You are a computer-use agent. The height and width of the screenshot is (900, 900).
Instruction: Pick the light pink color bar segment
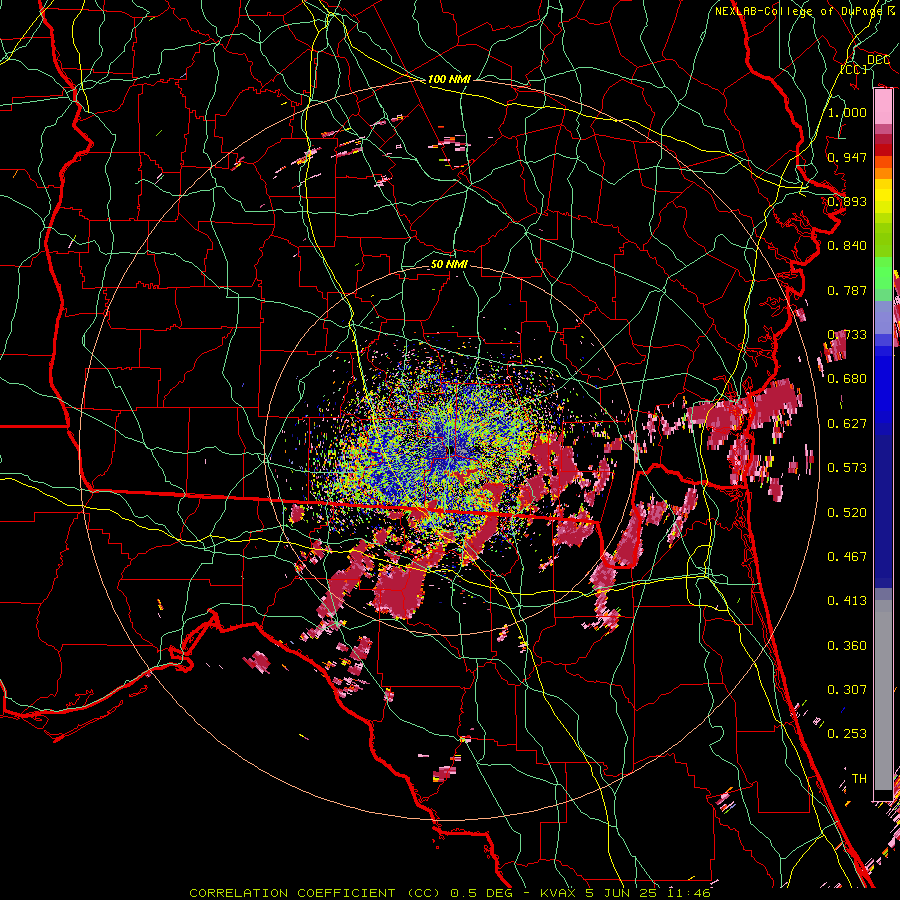[883, 107]
